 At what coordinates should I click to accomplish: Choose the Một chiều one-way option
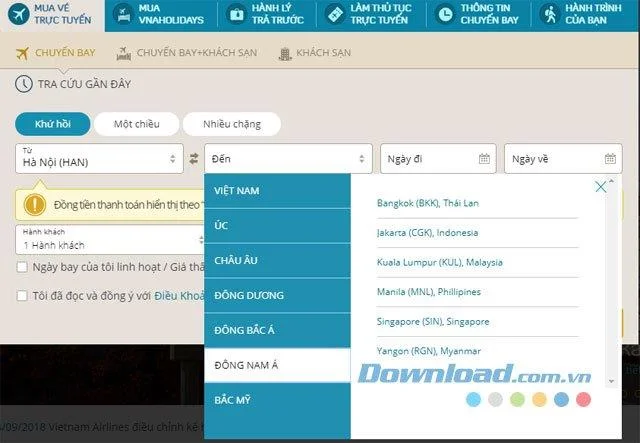[137, 124]
